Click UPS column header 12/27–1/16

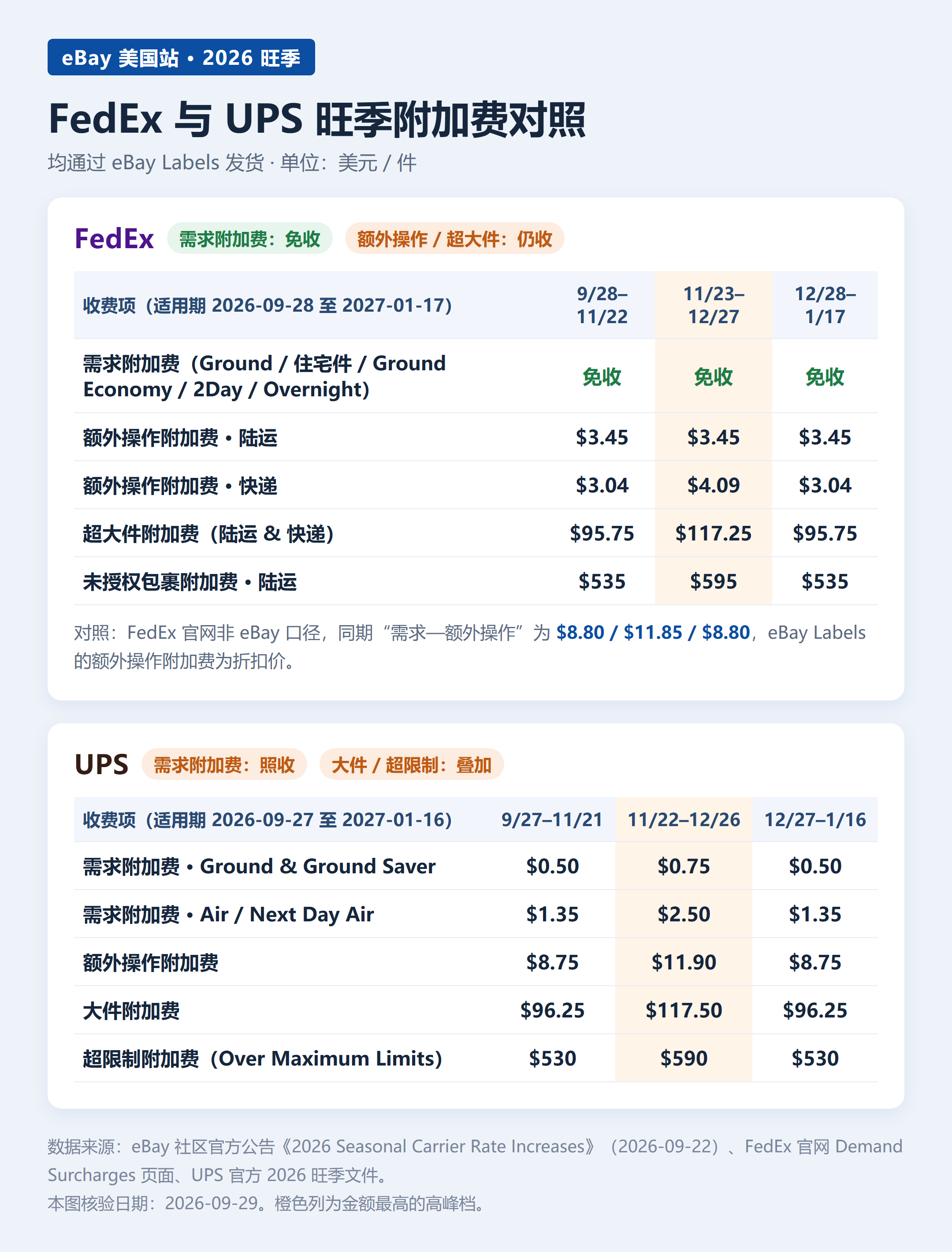[815, 820]
